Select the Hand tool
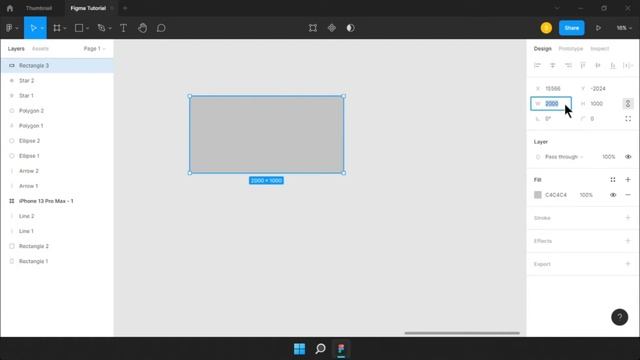640x360 pixels. tap(142, 28)
